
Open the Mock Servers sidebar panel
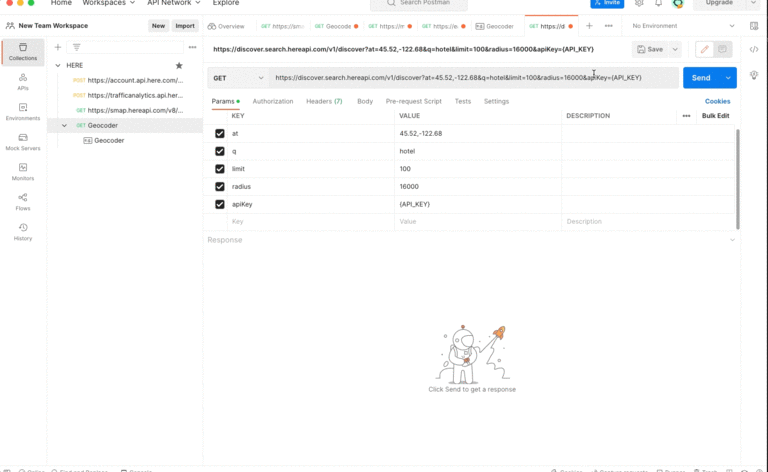tap(23, 142)
